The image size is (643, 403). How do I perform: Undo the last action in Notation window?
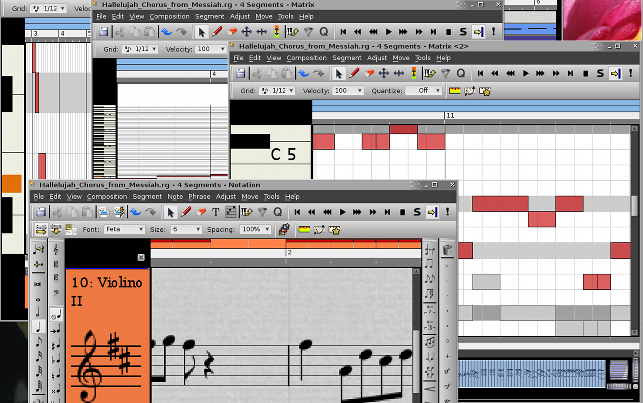click(135, 212)
